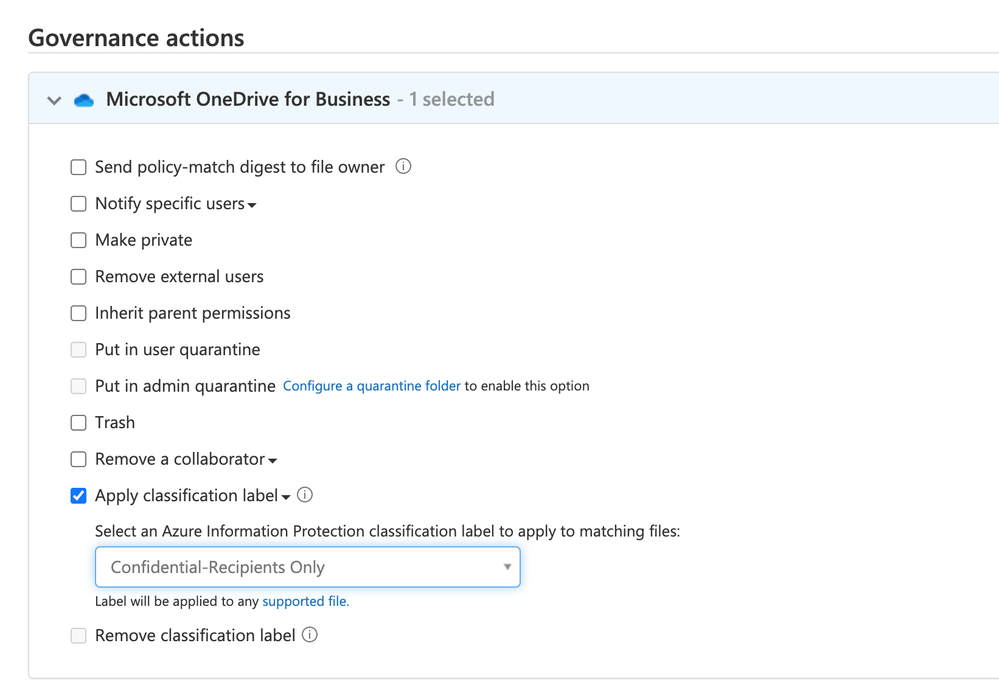Image resolution: width=999 pixels, height=680 pixels.
Task: Click the Governance actions heading
Action: [136, 38]
